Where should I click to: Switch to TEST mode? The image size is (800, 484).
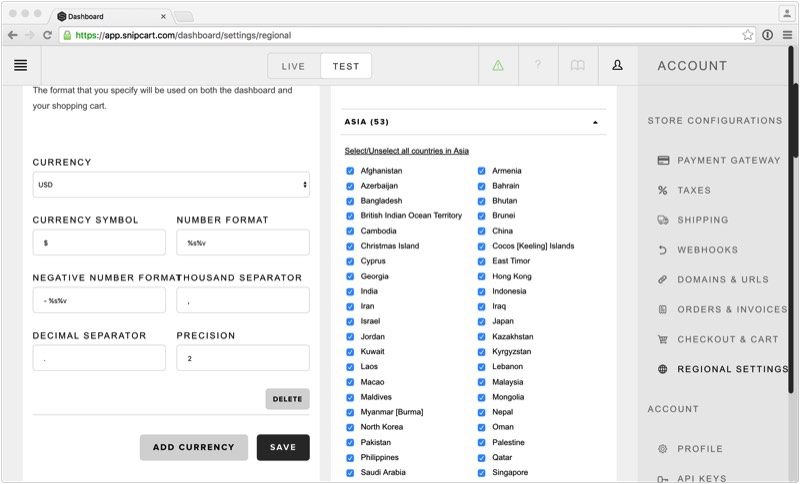pyautogui.click(x=346, y=66)
